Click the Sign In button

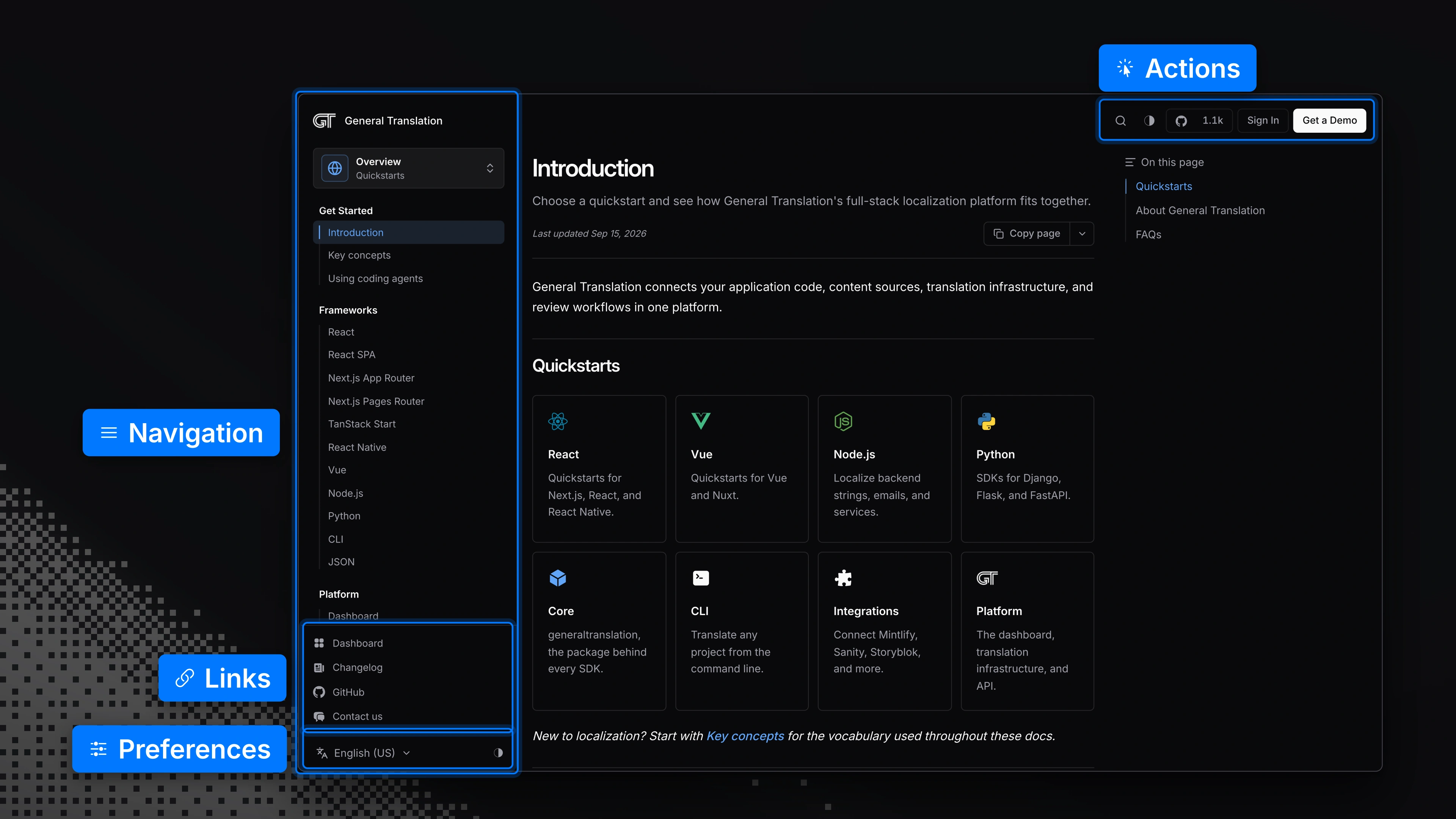(x=1263, y=121)
